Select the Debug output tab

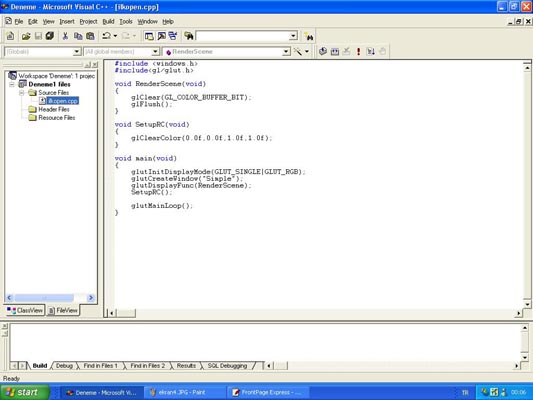pyautogui.click(x=64, y=366)
